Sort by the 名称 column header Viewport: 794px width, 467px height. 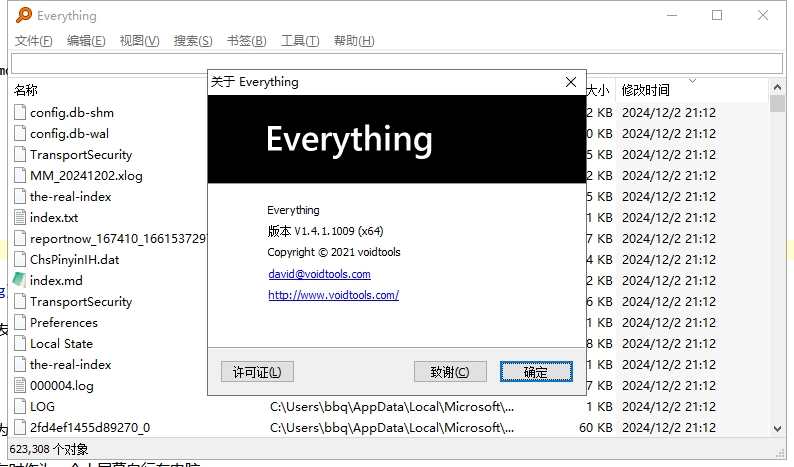26,90
